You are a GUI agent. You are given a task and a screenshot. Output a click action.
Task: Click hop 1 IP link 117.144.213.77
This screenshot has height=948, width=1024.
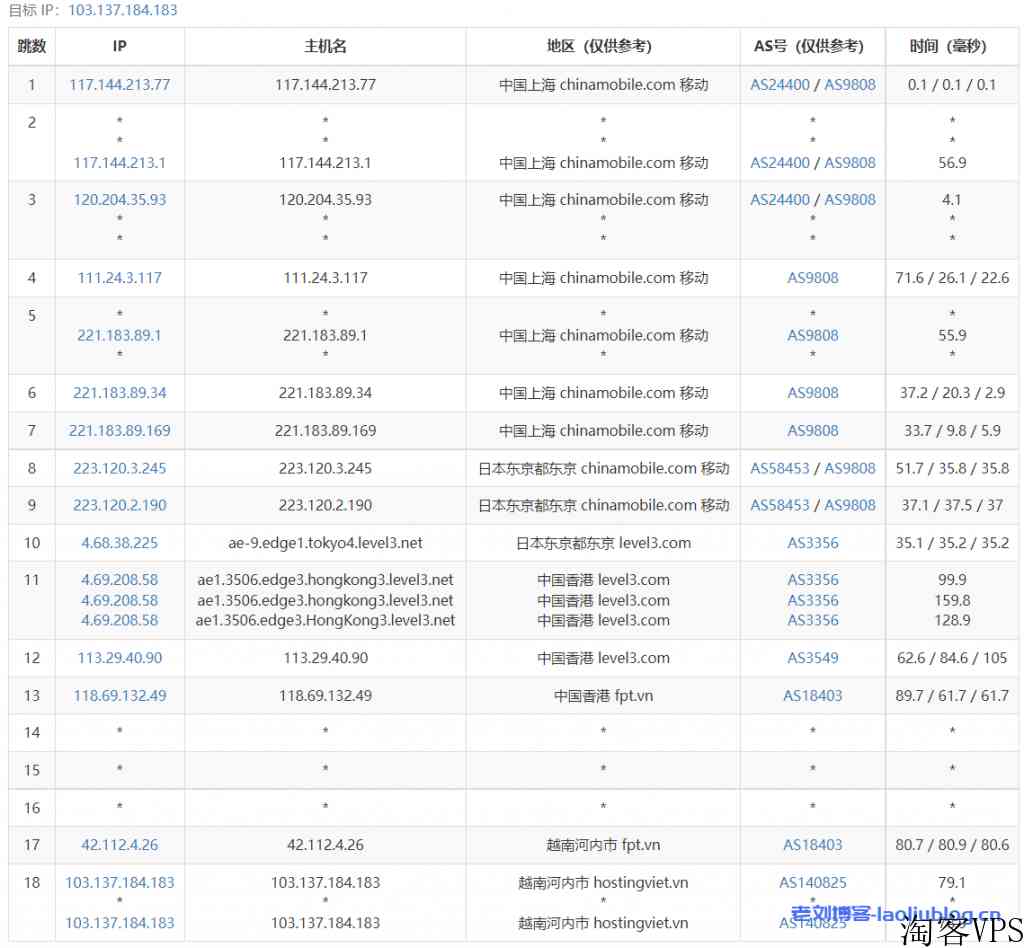click(120, 84)
